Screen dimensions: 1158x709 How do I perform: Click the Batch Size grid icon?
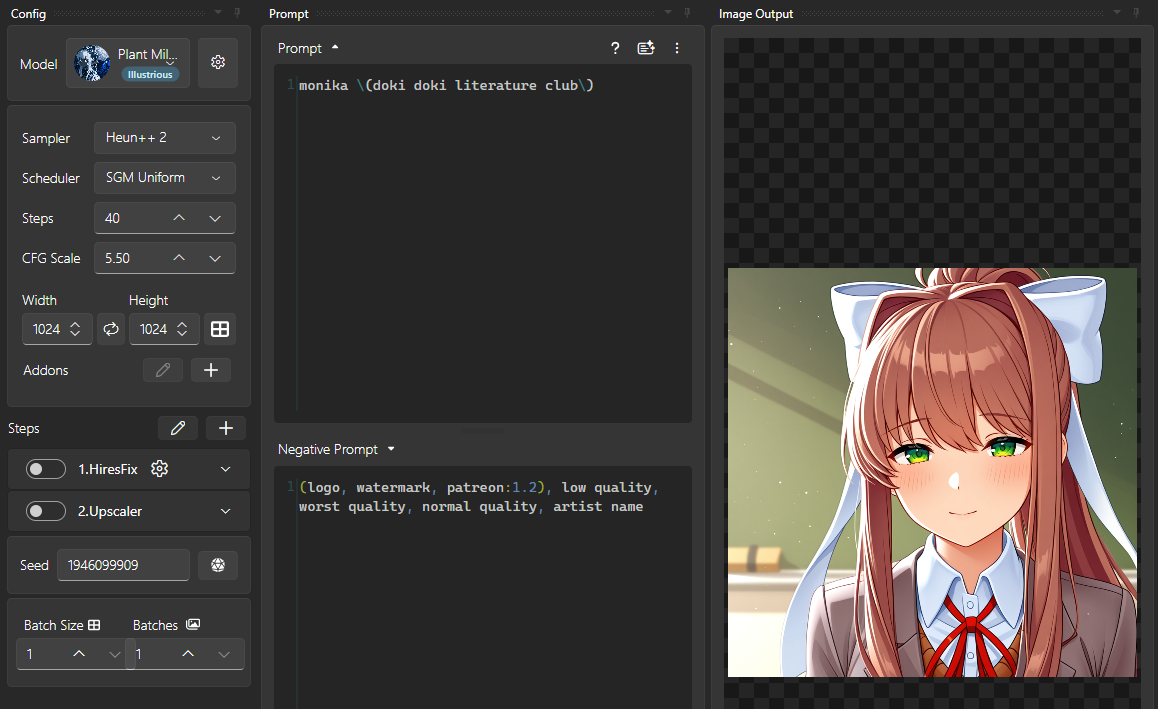(94, 625)
